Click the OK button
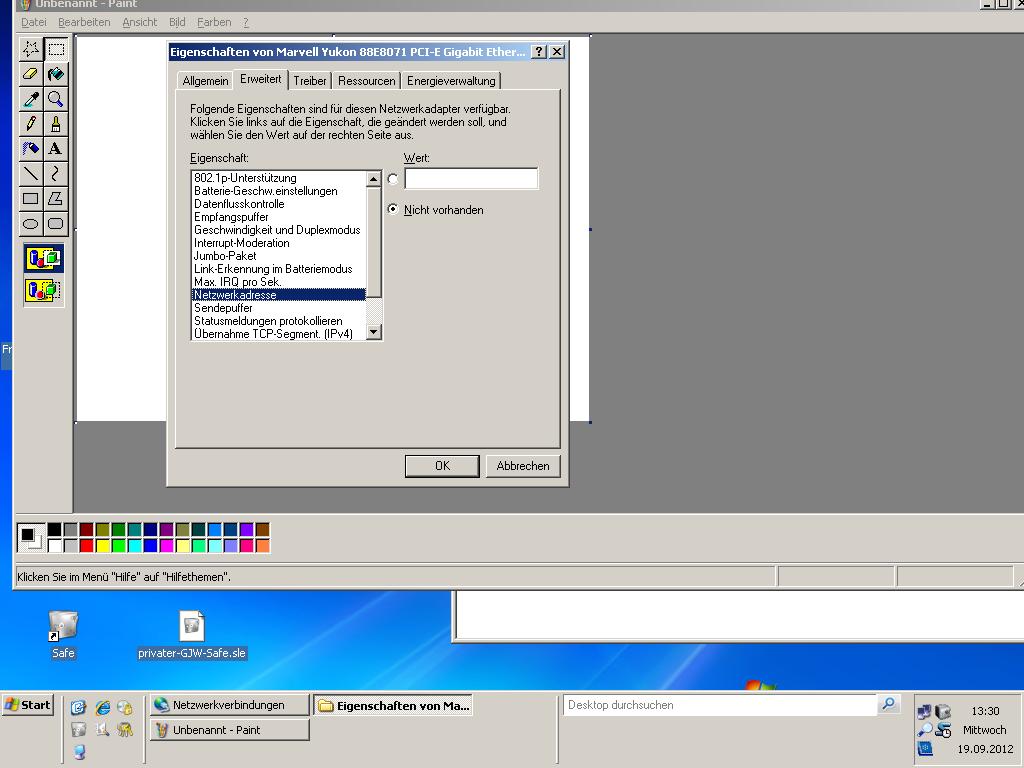Image resolution: width=1024 pixels, height=768 pixels. pos(442,466)
